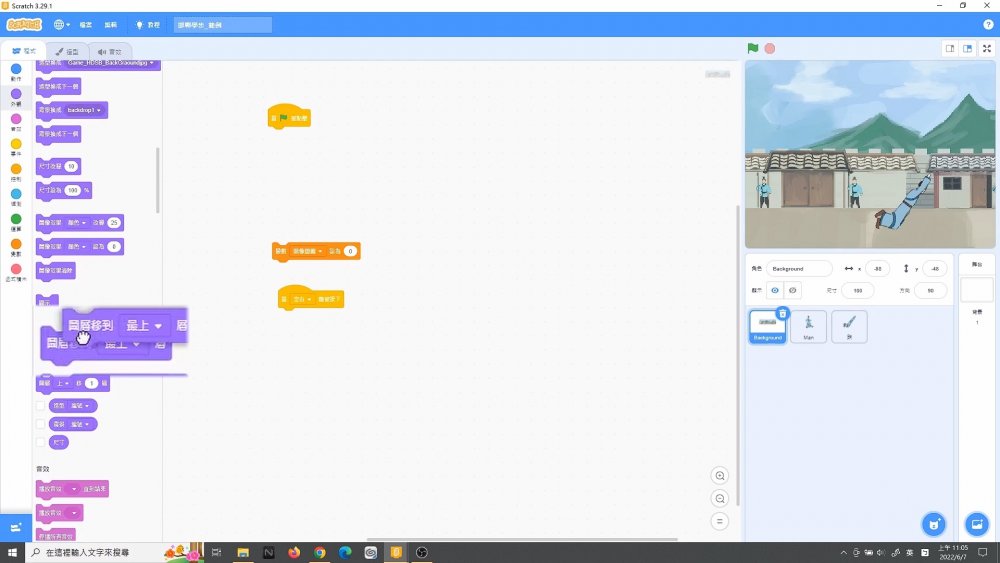Zoom out of the code workspace
This screenshot has height=563, width=1000.
point(720,498)
